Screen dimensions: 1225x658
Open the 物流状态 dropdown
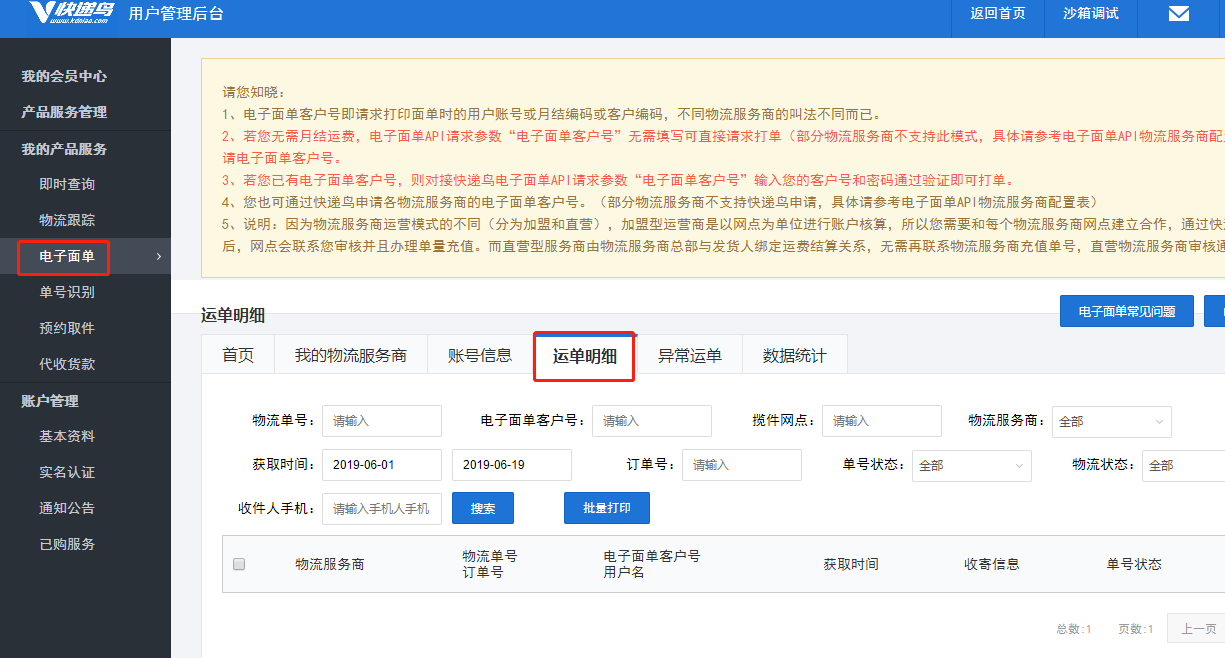coord(1183,465)
